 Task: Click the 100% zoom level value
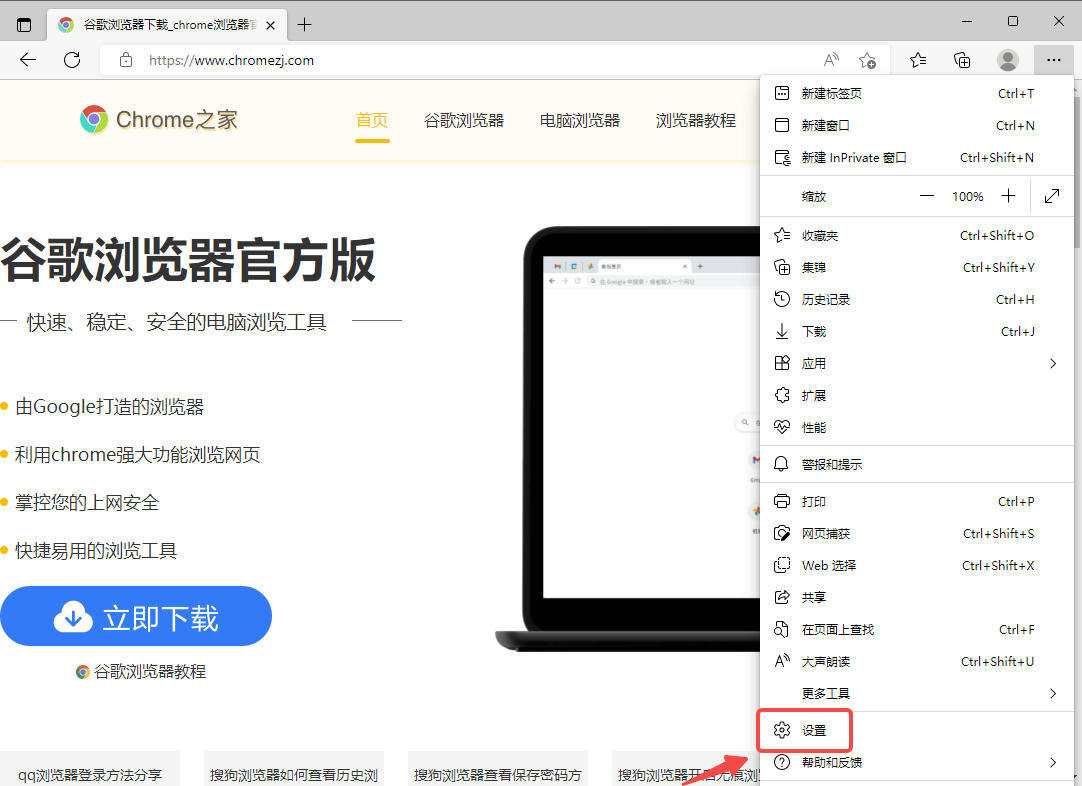coord(967,197)
